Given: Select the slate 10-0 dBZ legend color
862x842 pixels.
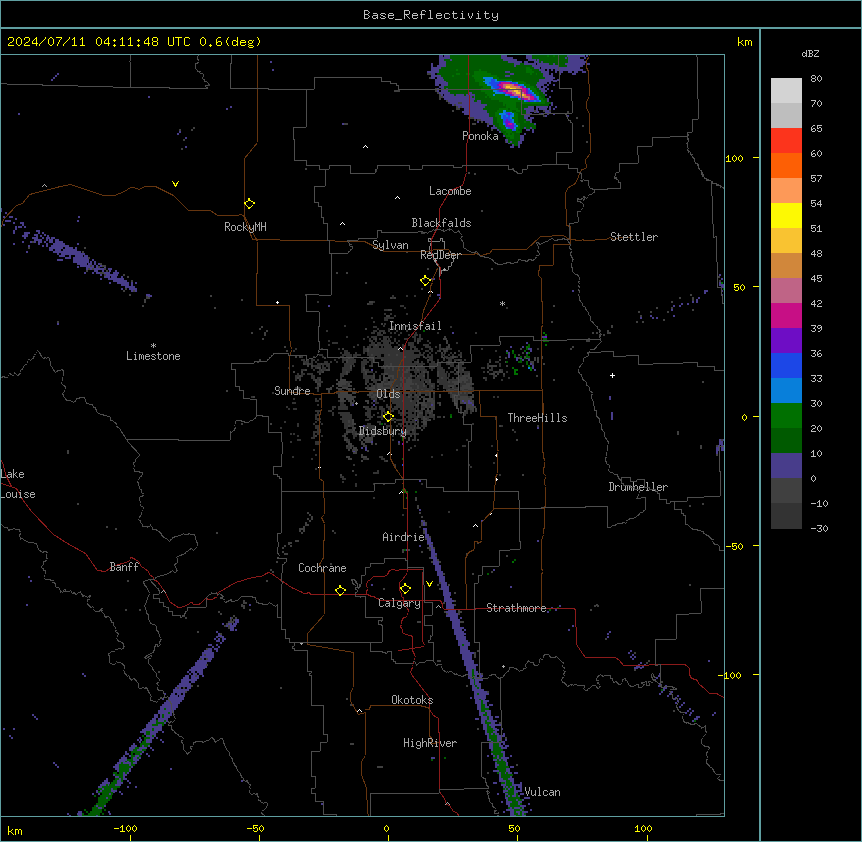Looking at the screenshot, I should point(786,466).
